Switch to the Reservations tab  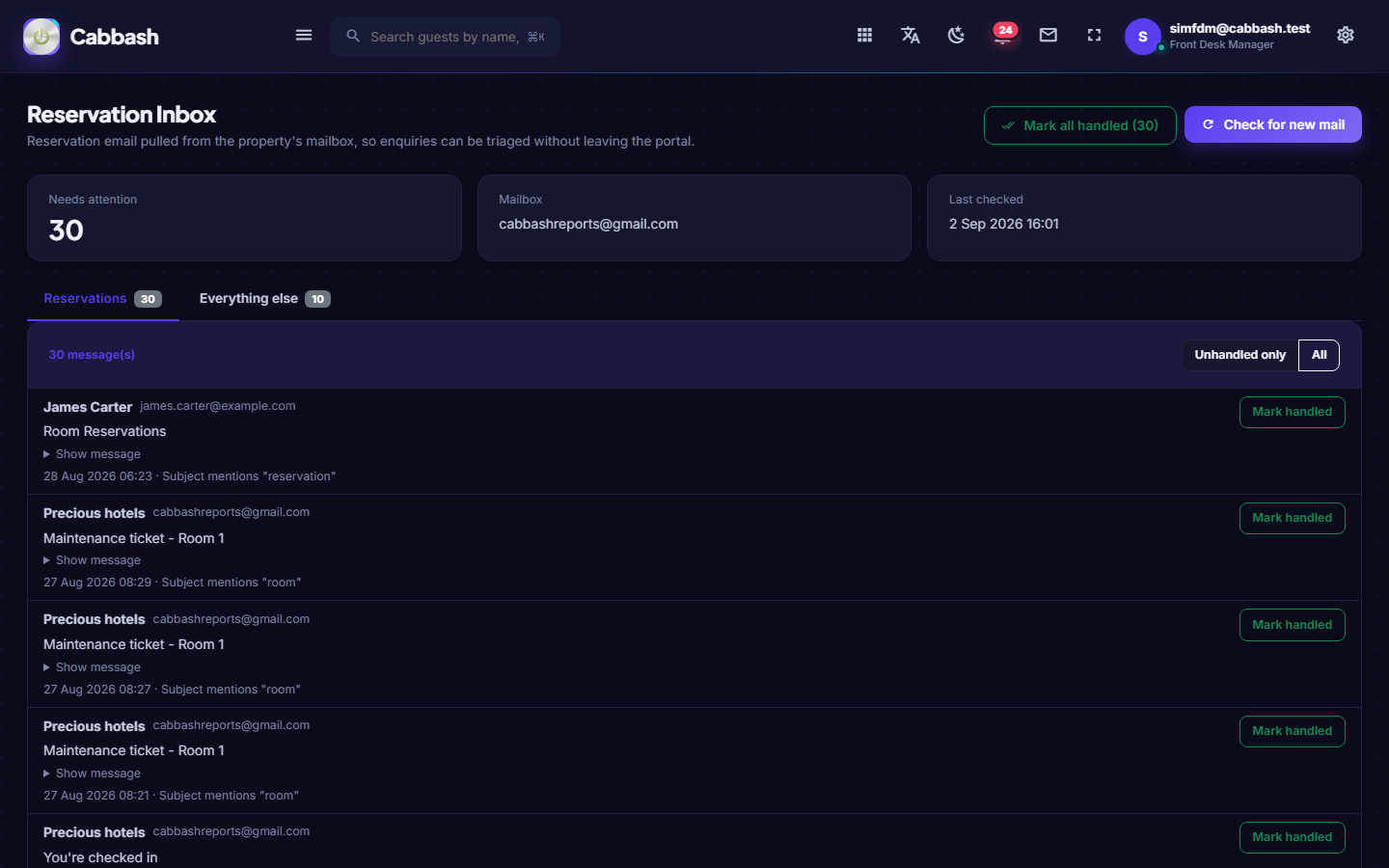pos(102,299)
